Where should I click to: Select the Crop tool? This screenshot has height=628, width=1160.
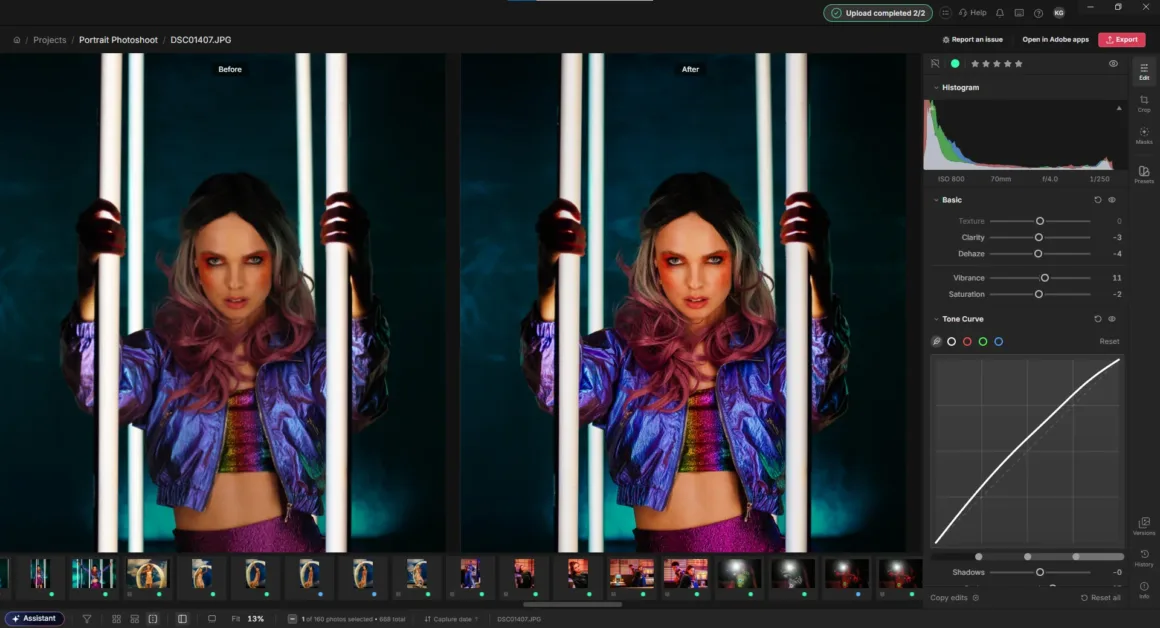1144,103
